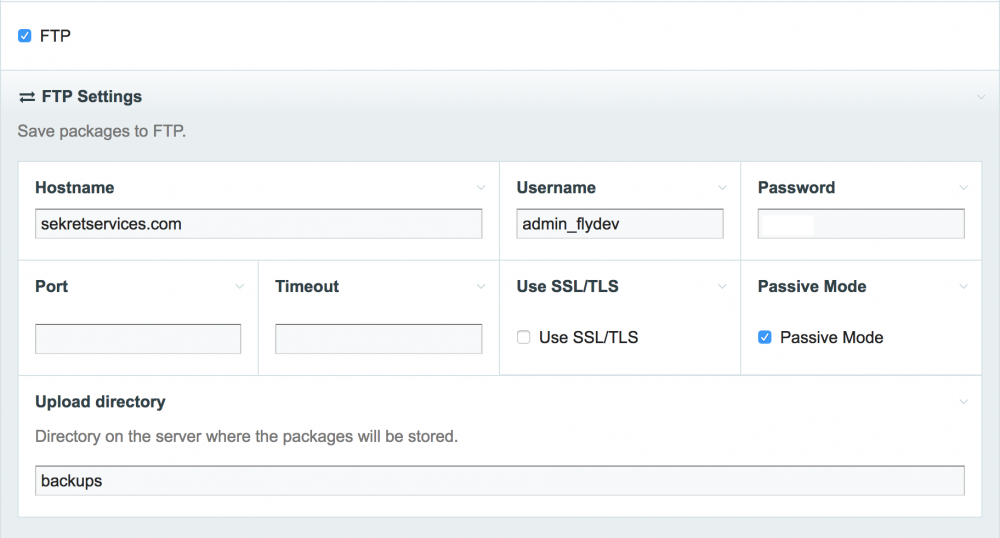Toggle the Use SSL/TLS heading chevron
Screen dimensions: 1000x538
(x=722, y=287)
